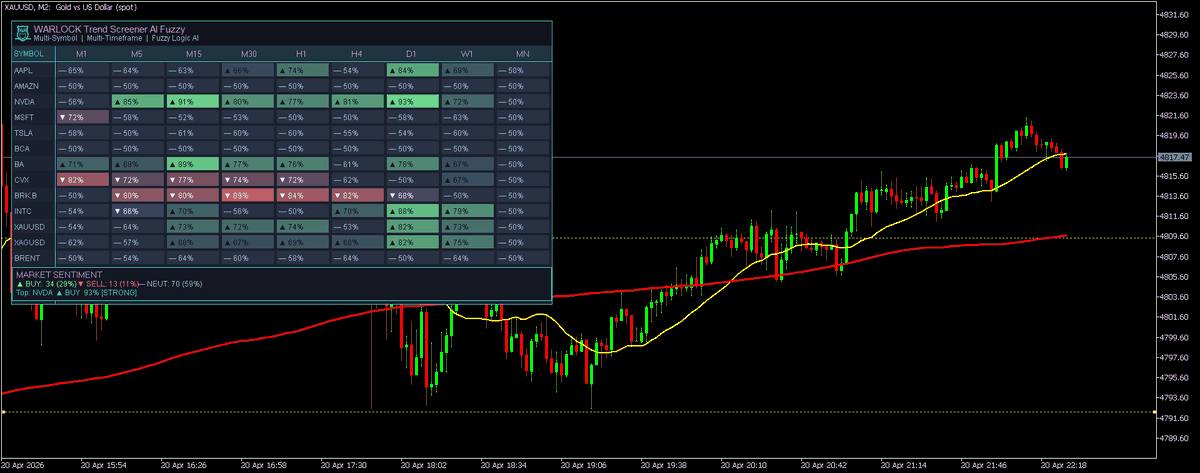Click the WARLOCK owl logo icon
Image resolution: width=1200 pixels, height=473 pixels.
point(23,32)
